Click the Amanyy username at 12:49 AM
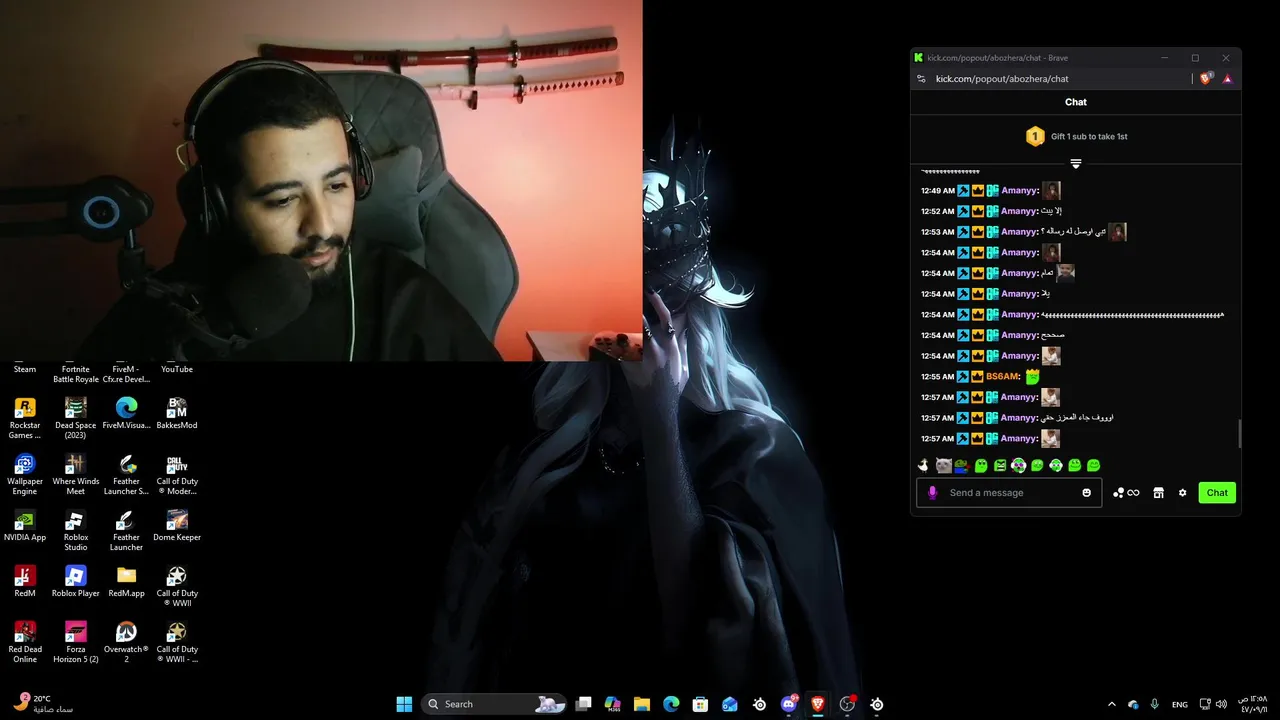This screenshot has width=1280, height=720. click(x=1019, y=190)
